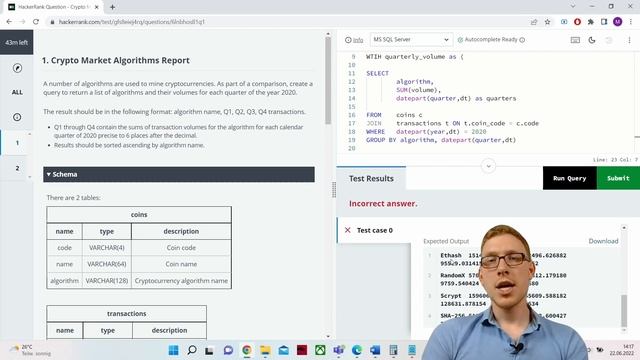Image resolution: width=640 pixels, height=360 pixels.
Task: Close the HackerRank Question tab
Action: (x=96, y=7)
